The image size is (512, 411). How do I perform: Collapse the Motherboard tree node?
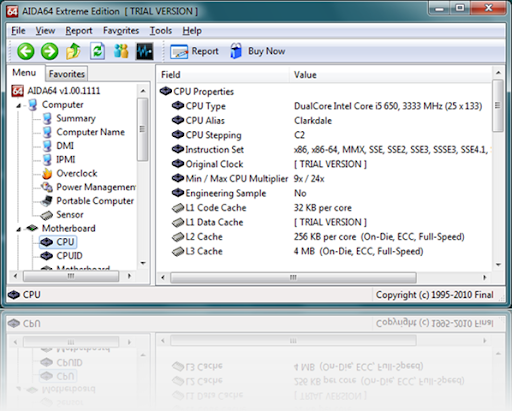click(x=19, y=229)
